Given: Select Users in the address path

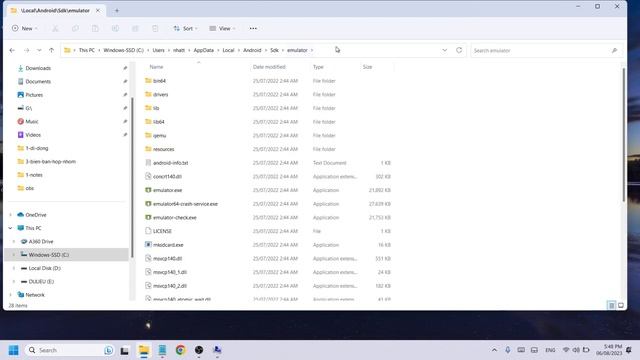Looking at the screenshot, I should coord(158,50).
